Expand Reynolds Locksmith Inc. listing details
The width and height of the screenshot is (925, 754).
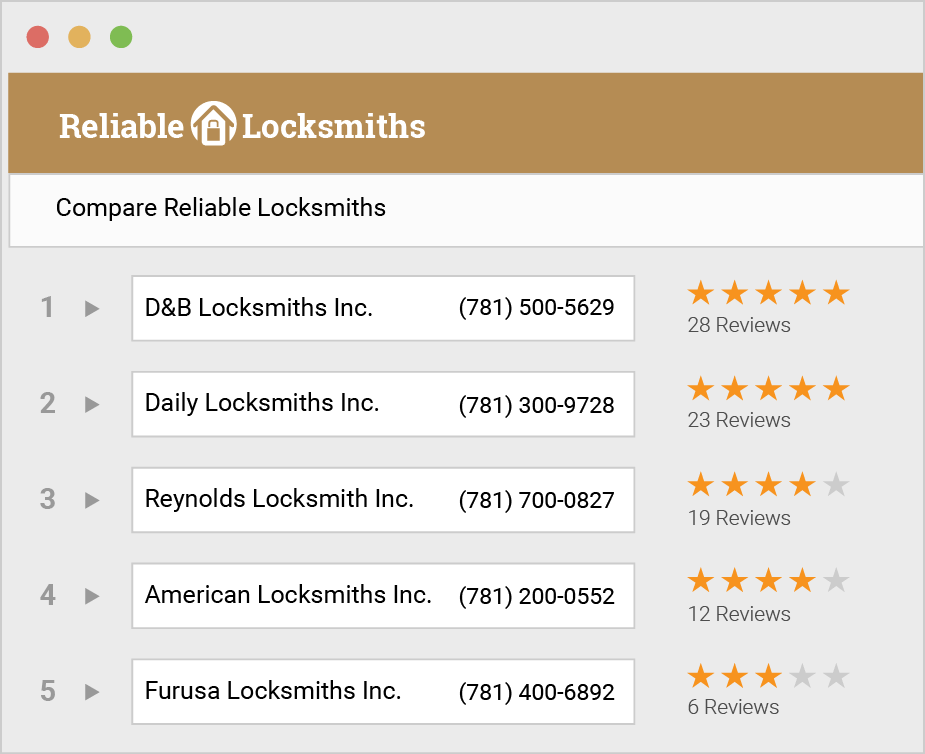coord(90,500)
